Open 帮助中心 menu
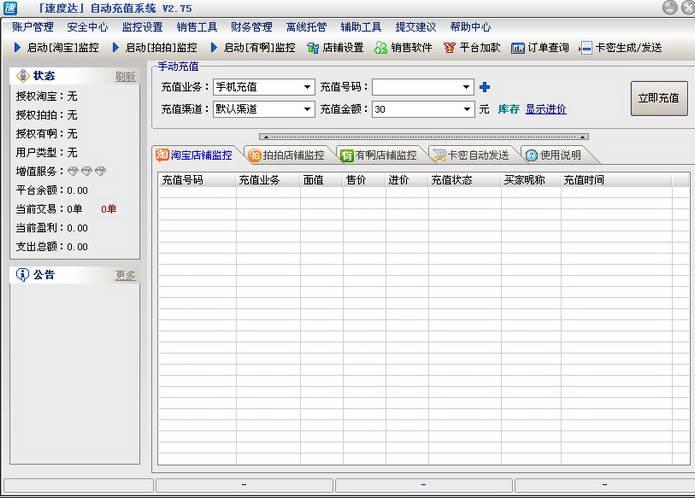Screen dimensions: 695x498 tap(470, 27)
